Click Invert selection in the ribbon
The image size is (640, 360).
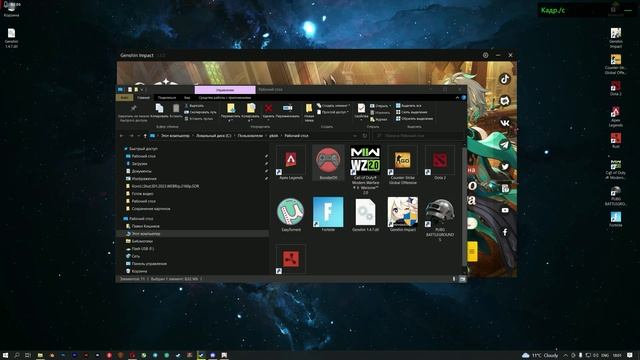(415, 119)
